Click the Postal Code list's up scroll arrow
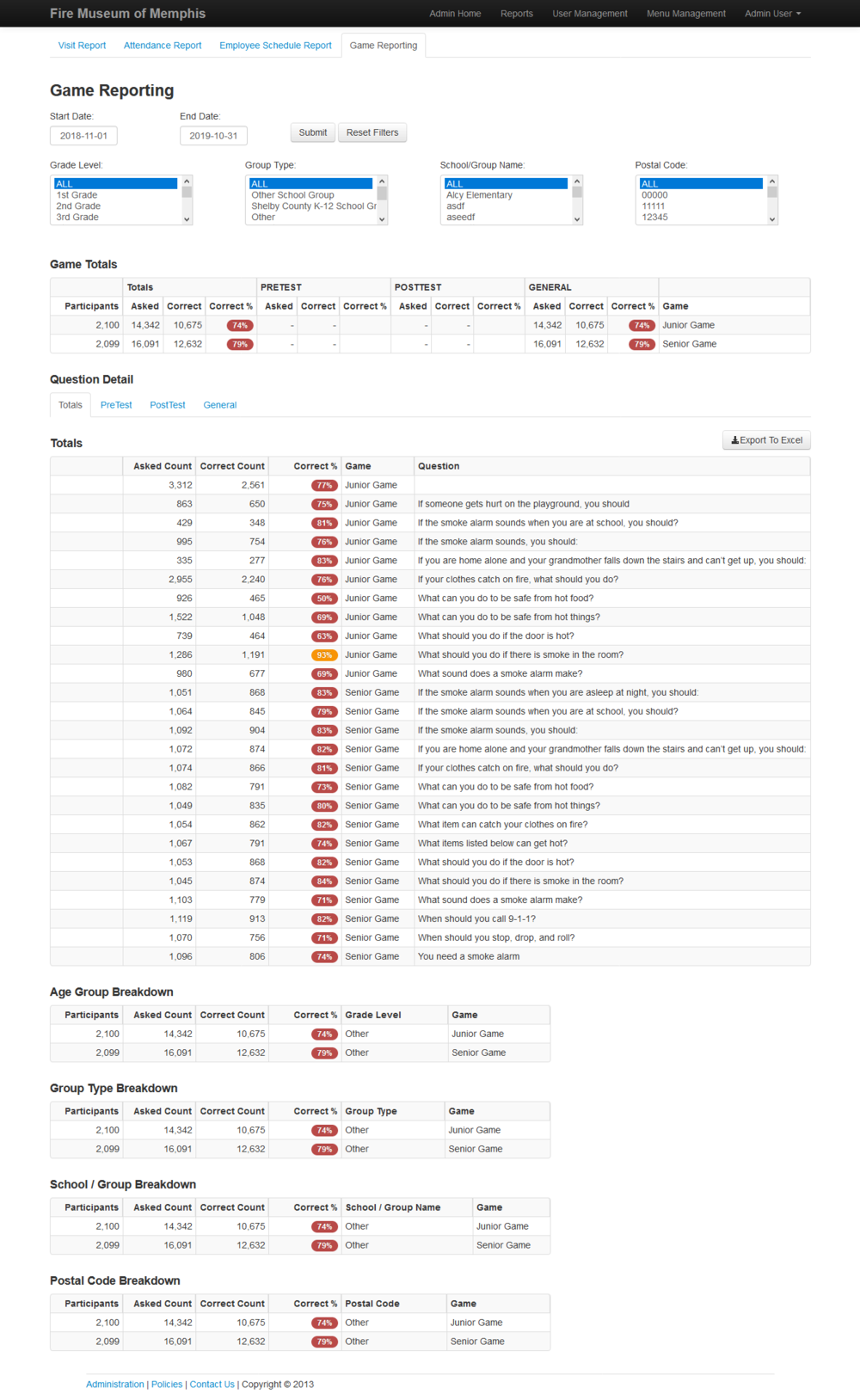The image size is (860, 1400). coord(772,181)
